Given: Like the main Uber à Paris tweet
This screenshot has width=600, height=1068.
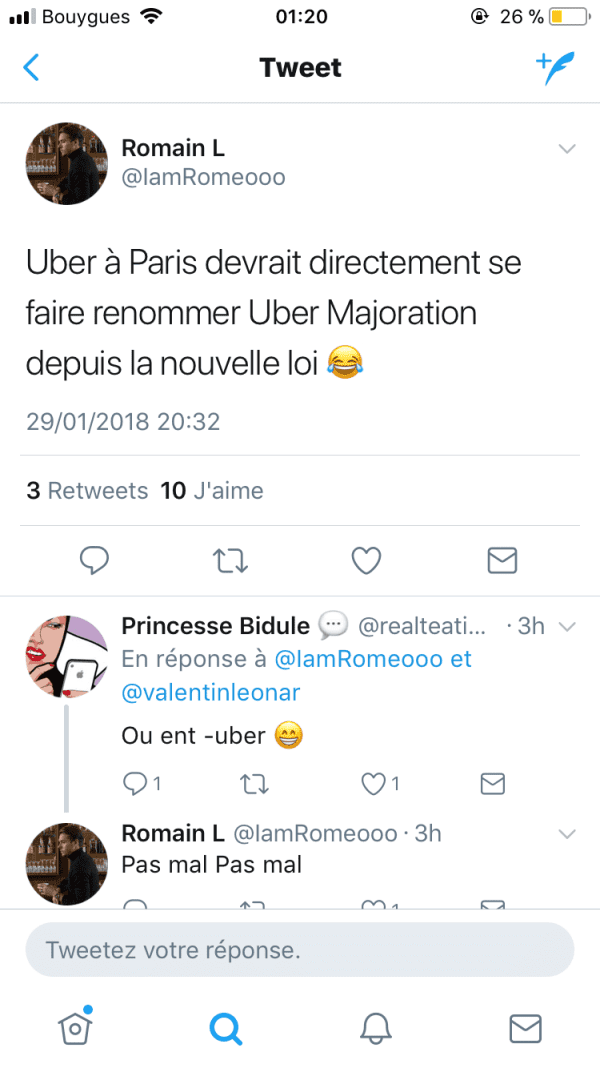Looking at the screenshot, I should 366,561.
